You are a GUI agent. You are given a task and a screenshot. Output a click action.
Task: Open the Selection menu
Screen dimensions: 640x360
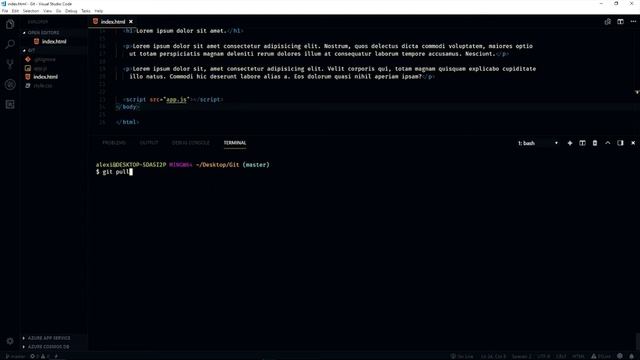pos(31,11)
